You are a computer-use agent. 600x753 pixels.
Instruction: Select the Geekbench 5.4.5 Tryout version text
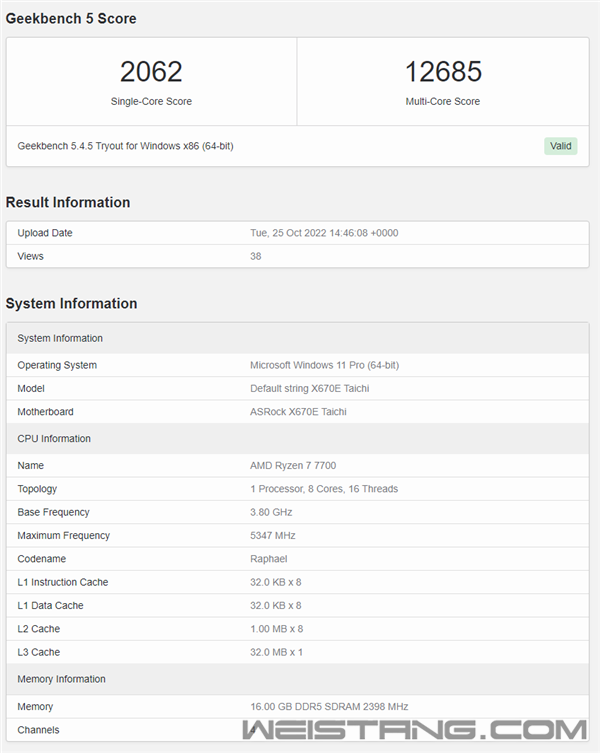tap(125, 146)
